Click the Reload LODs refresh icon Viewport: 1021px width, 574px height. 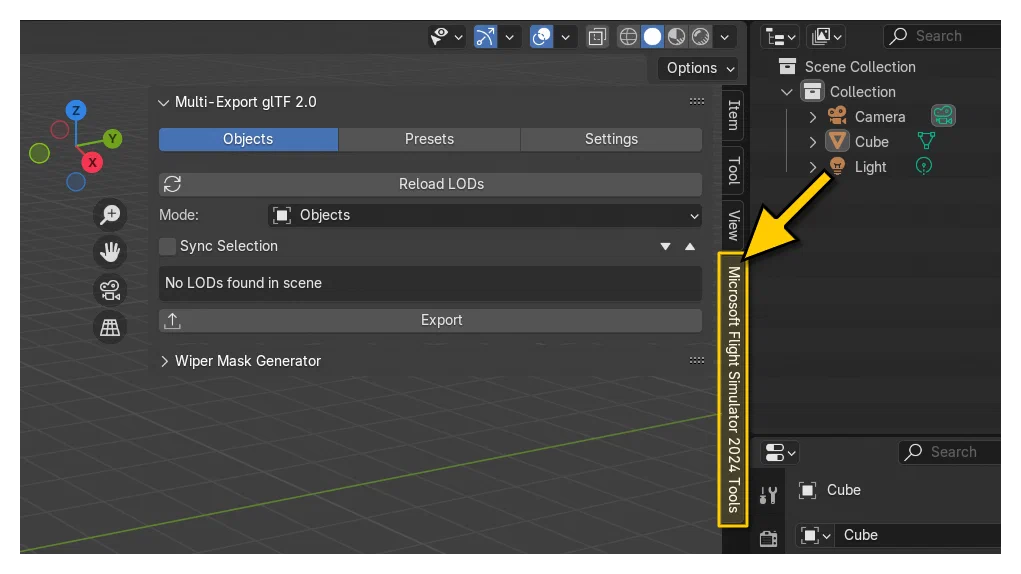click(x=173, y=184)
